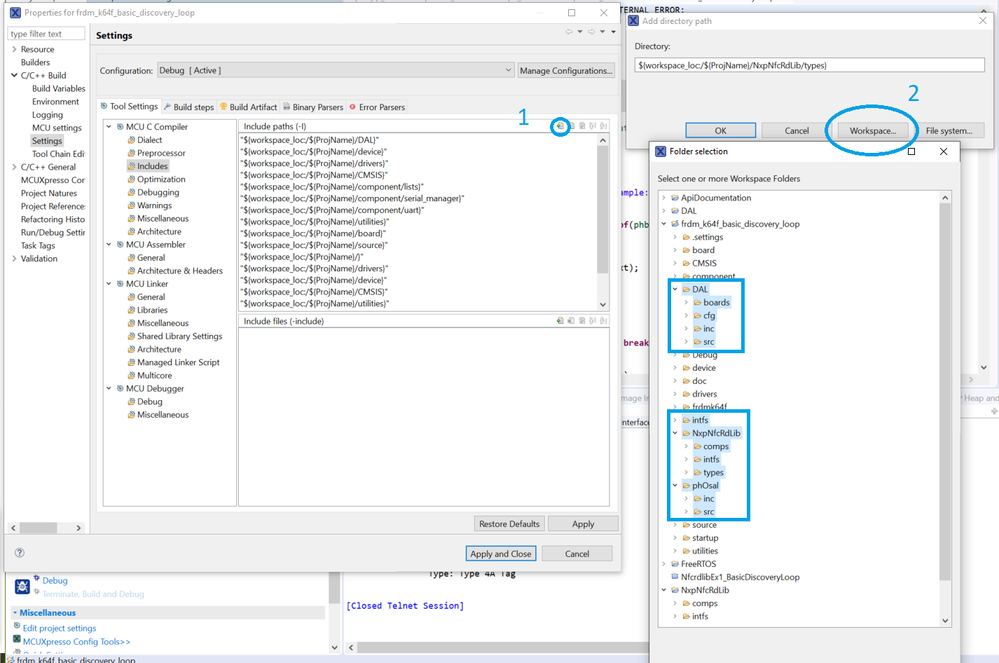Click the Apply and Close button
Viewport: 999px width, 663px height.
tap(501, 553)
